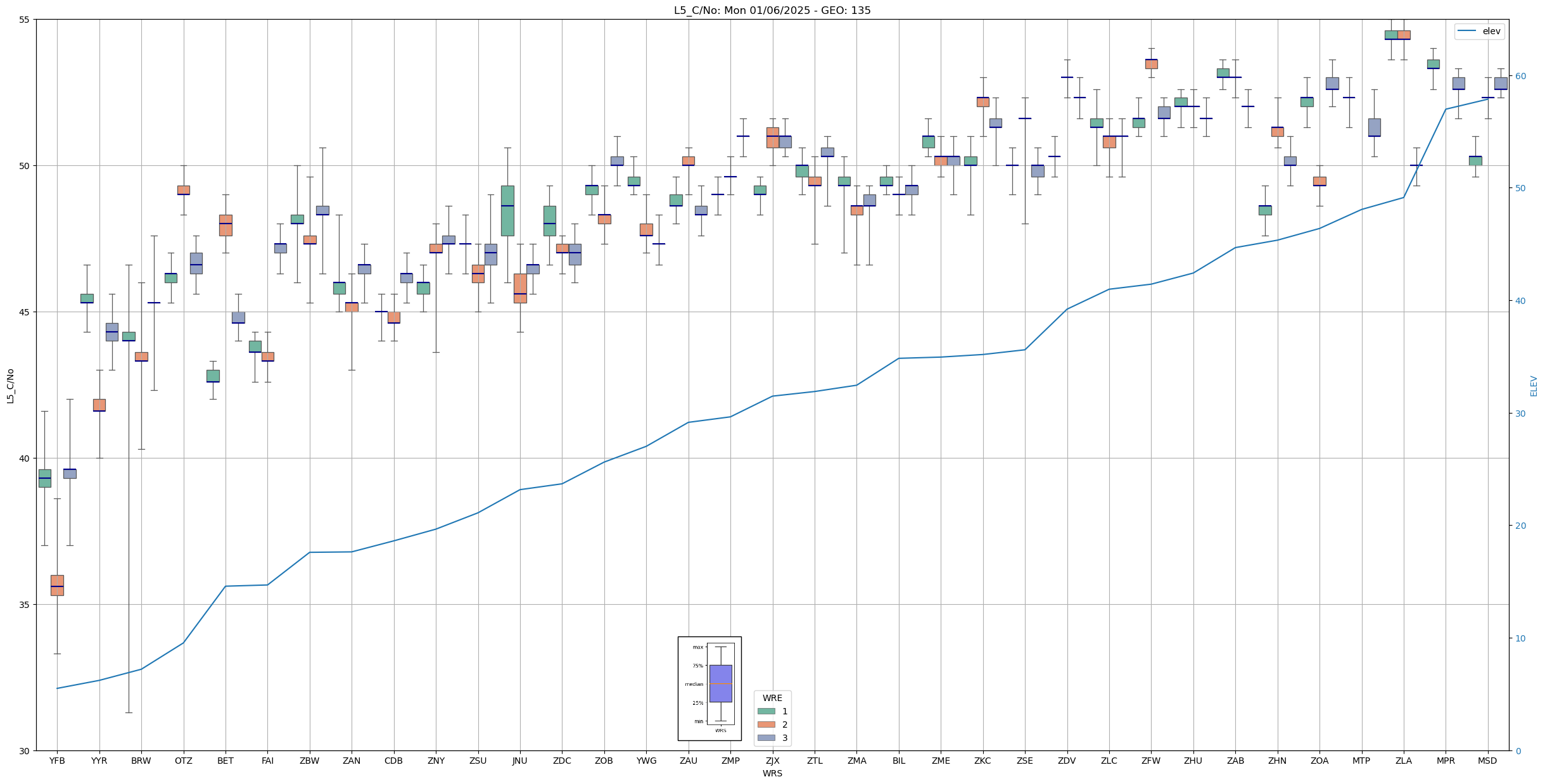Click the MSD station tick label
Viewport: 1545px width, 784px height.
pyautogui.click(x=1487, y=761)
